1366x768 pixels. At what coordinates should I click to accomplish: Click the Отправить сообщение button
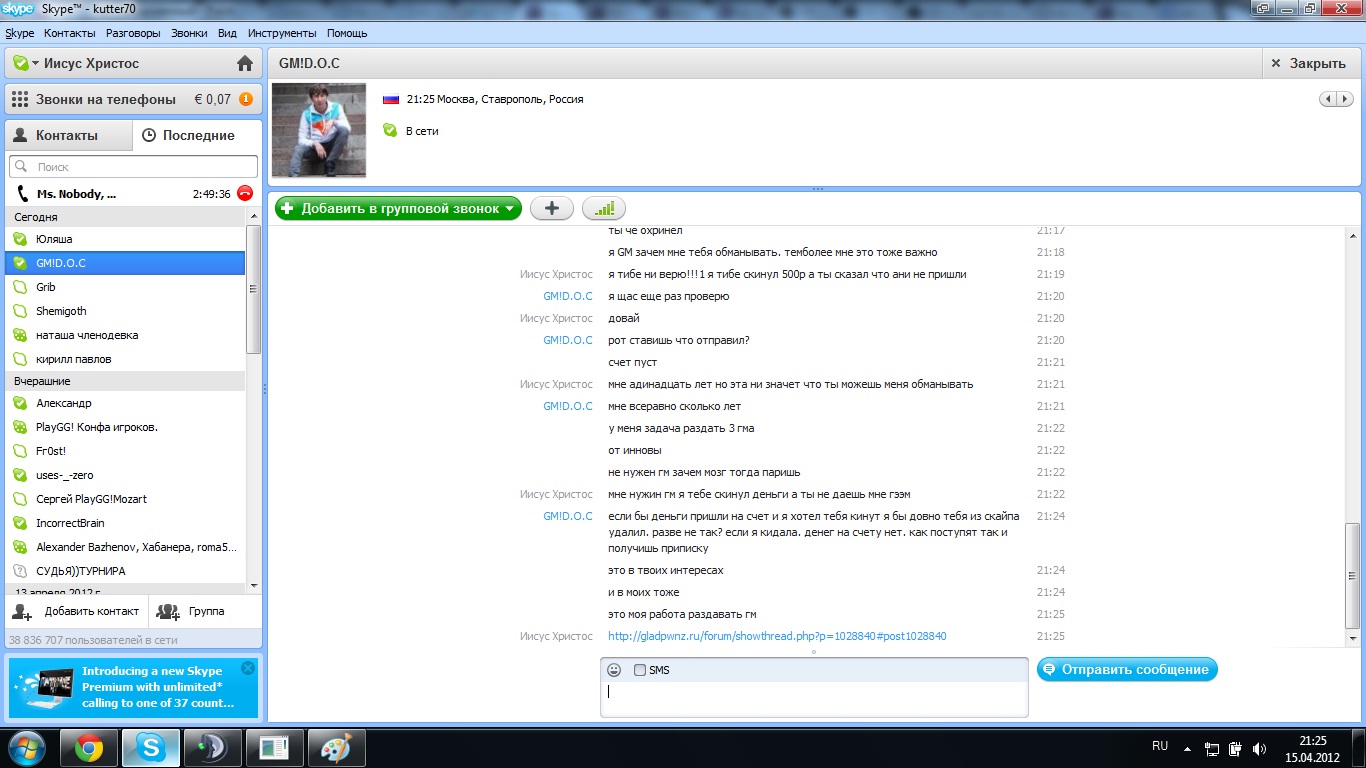click(x=1127, y=670)
